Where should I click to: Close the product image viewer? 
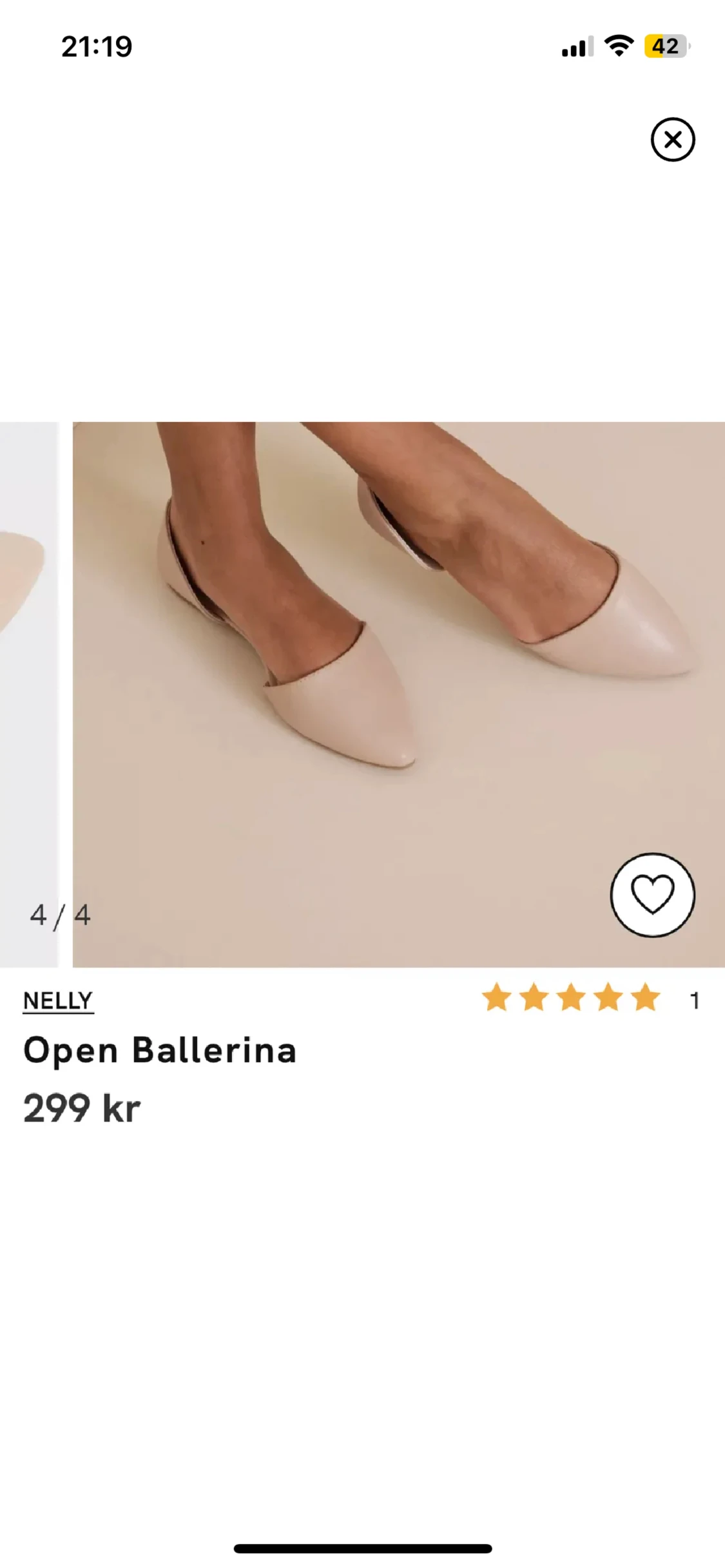tap(672, 139)
